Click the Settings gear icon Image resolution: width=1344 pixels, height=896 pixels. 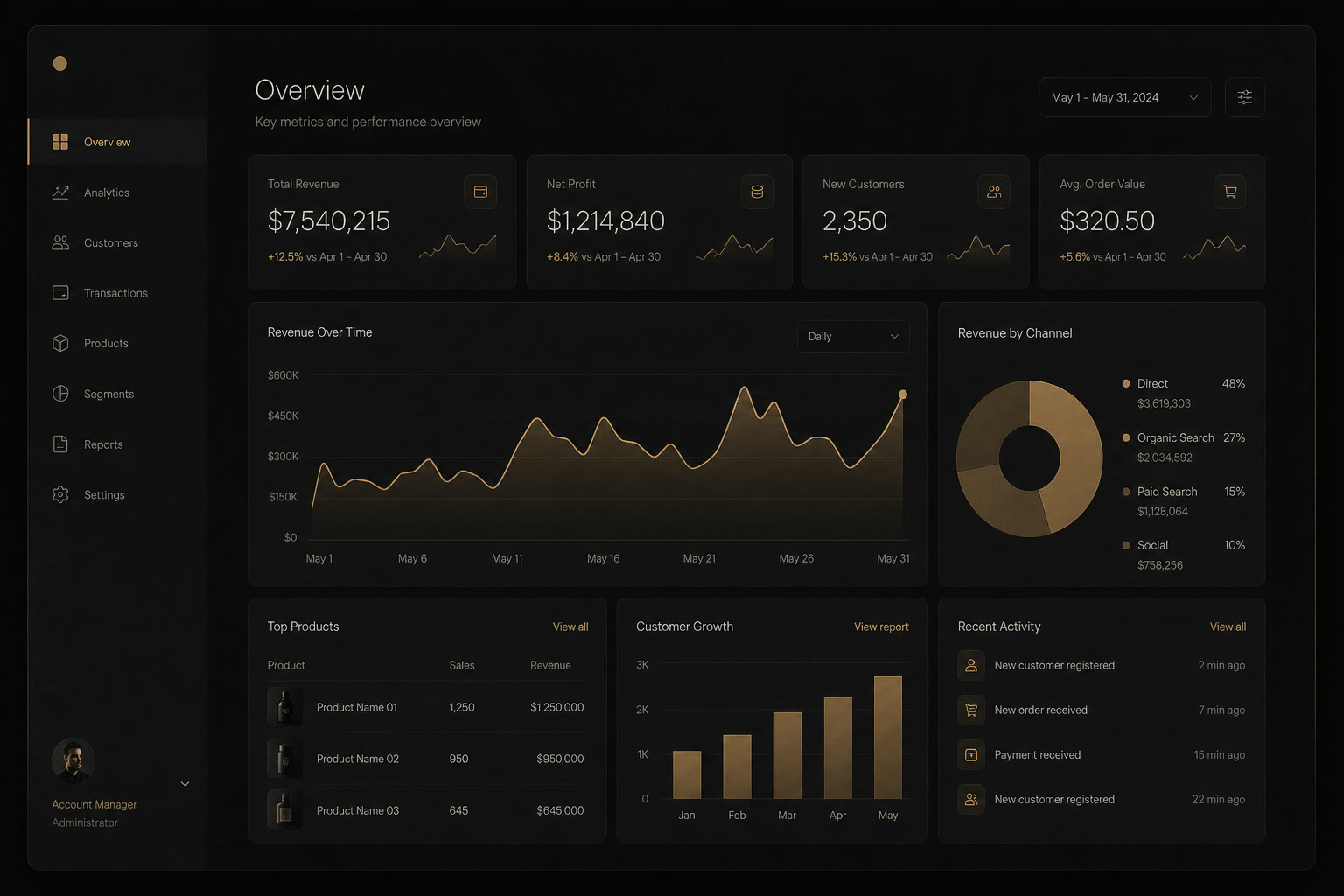(60, 494)
